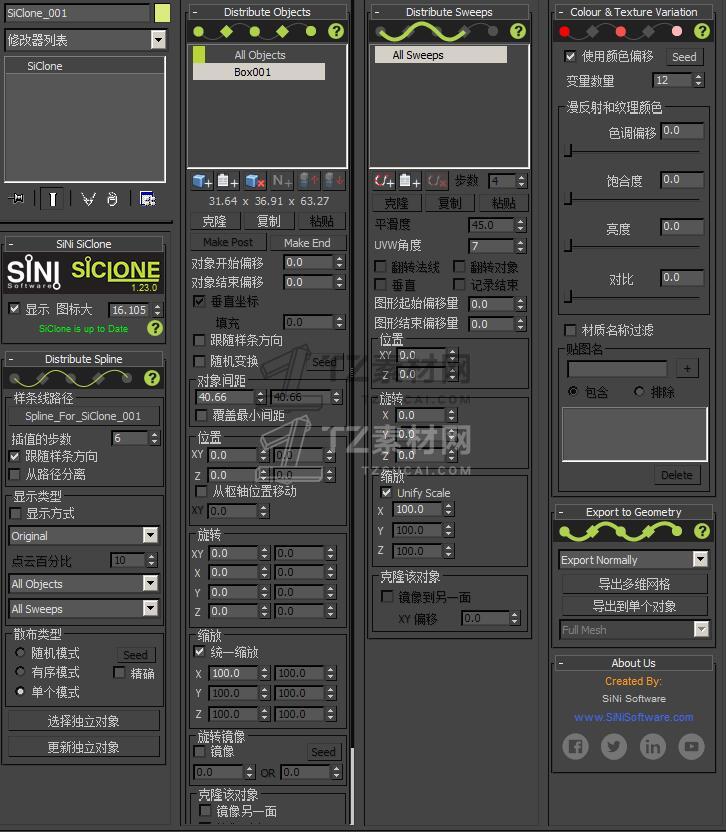Image resolution: width=726 pixels, height=832 pixels.
Task: Open help for the Distribute Objects rollout
Action: click(336, 31)
